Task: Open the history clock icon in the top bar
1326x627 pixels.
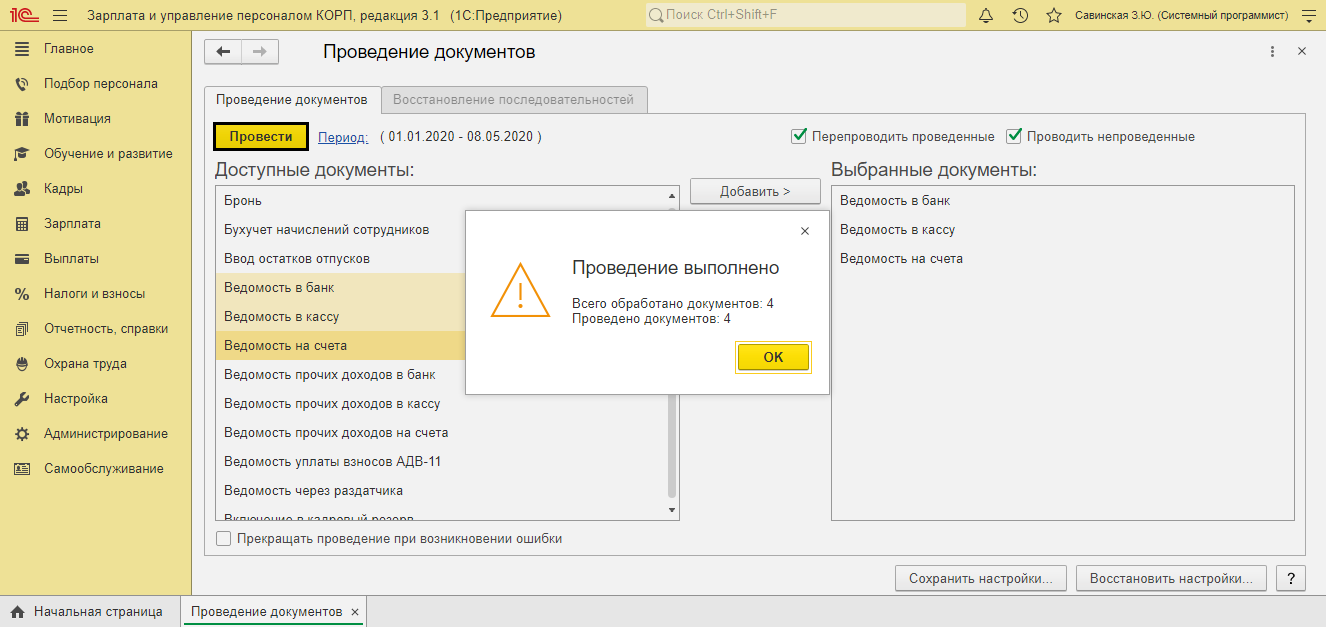Action: (x=1020, y=15)
